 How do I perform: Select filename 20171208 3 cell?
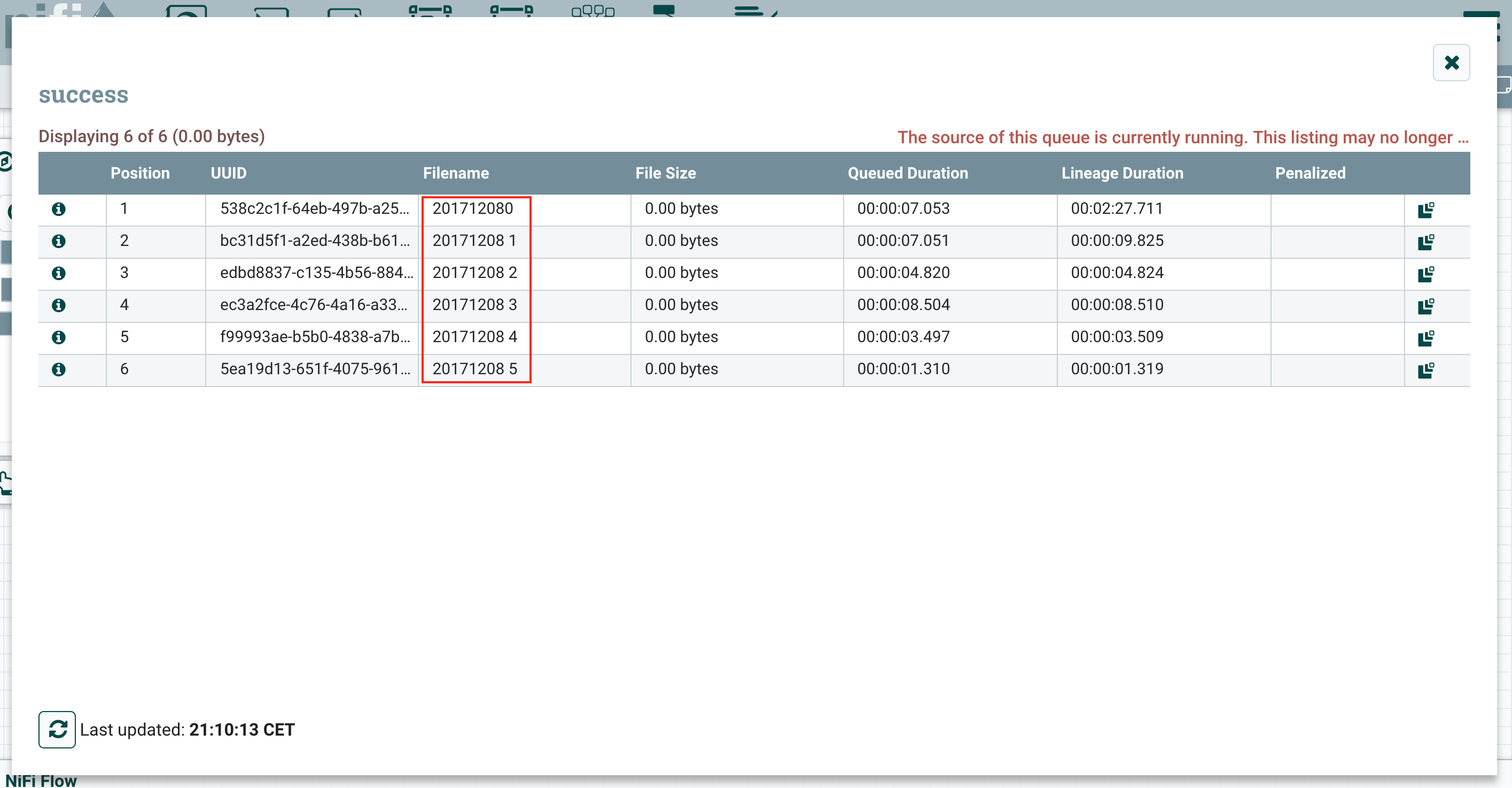474,305
